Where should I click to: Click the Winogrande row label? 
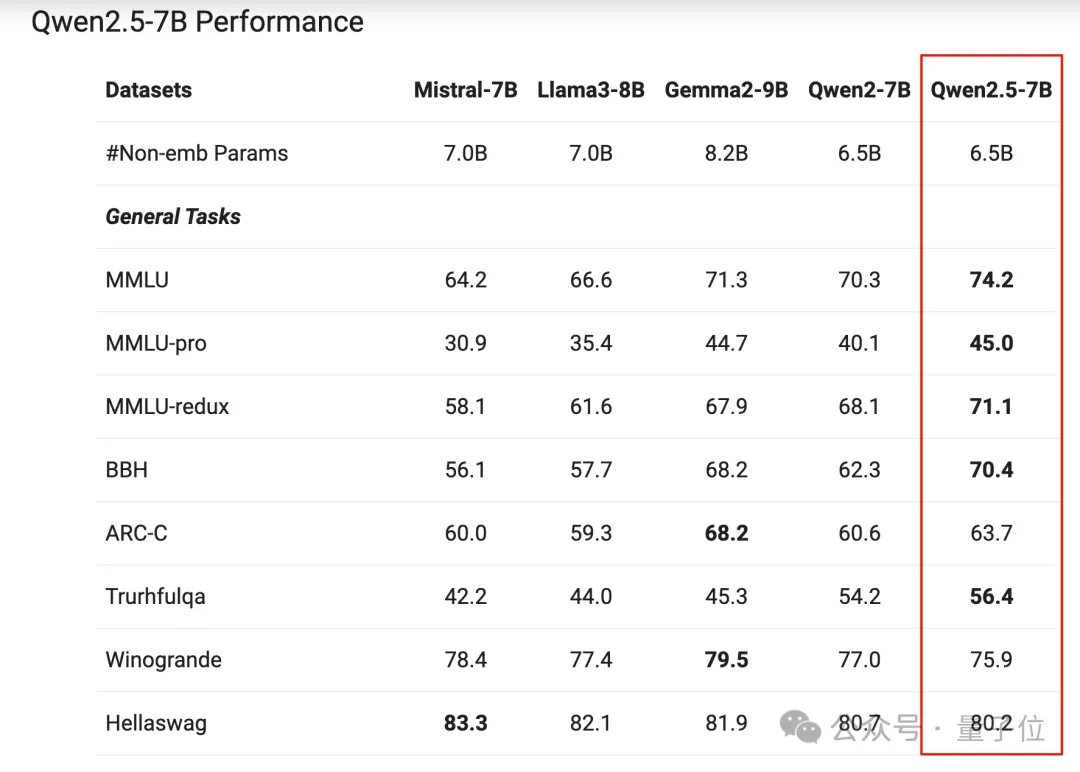point(164,660)
